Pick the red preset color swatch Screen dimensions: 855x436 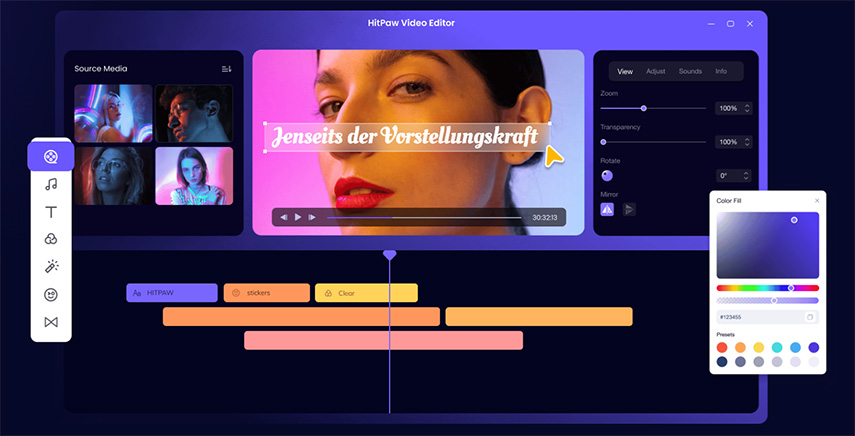pos(722,347)
